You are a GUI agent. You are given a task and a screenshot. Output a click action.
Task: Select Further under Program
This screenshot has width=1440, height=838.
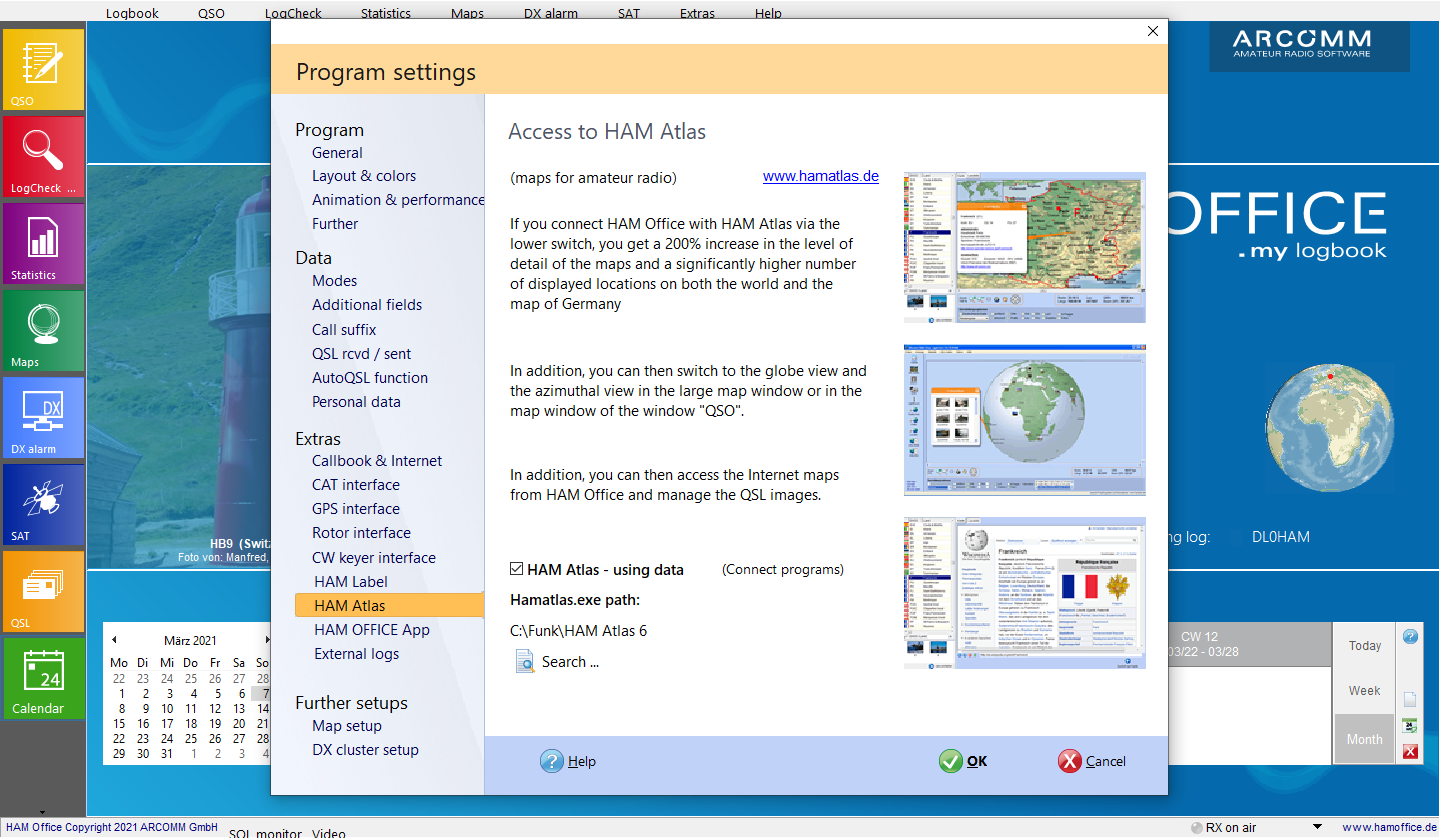(335, 224)
